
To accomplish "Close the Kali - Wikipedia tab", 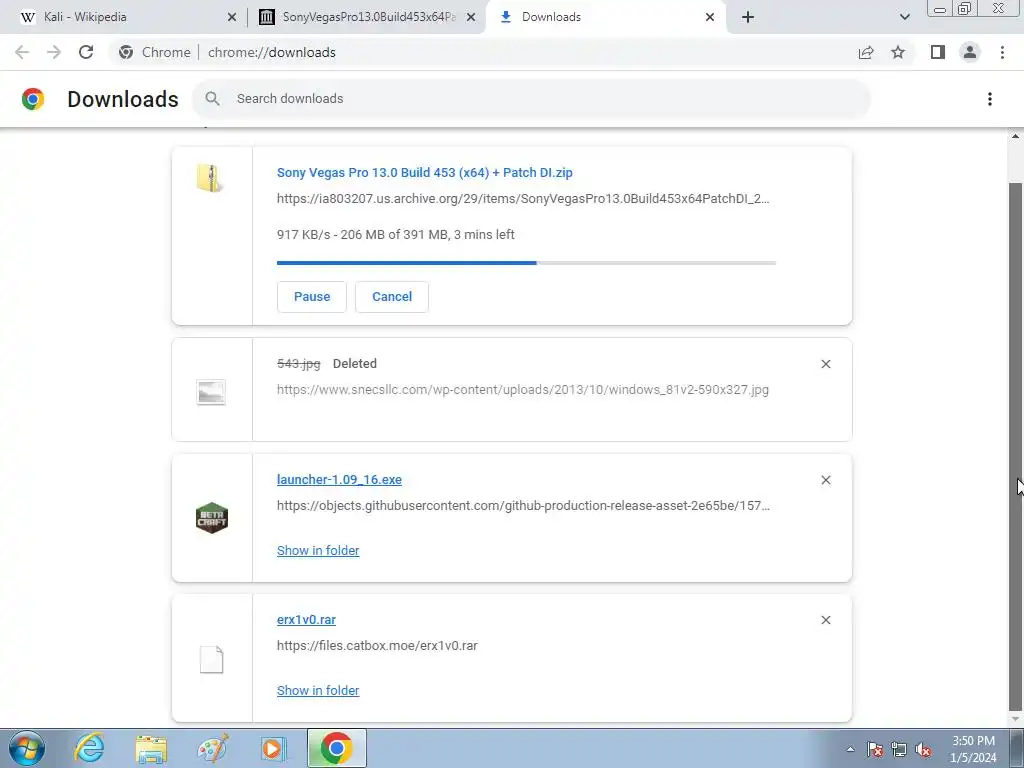I will click(232, 17).
